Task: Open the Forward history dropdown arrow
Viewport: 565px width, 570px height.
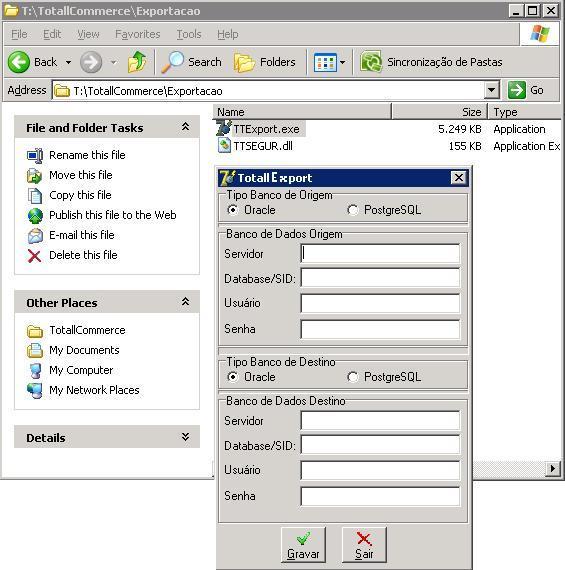Action: coord(114,63)
